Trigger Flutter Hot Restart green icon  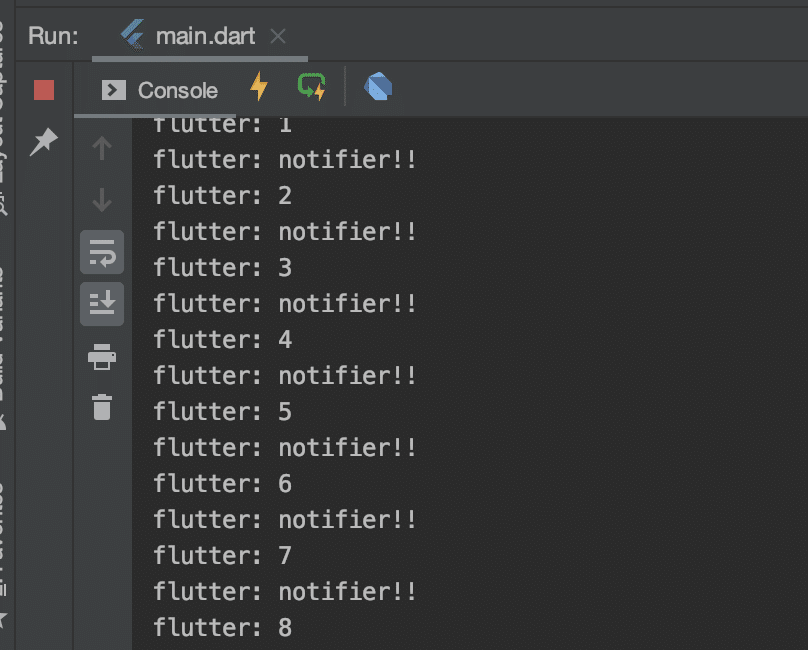coord(312,86)
